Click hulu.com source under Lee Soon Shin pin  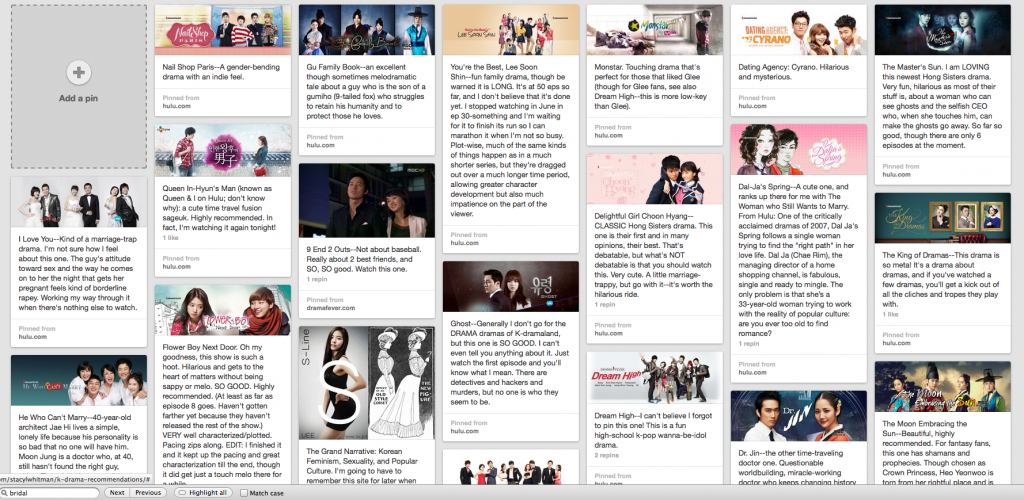[464, 243]
